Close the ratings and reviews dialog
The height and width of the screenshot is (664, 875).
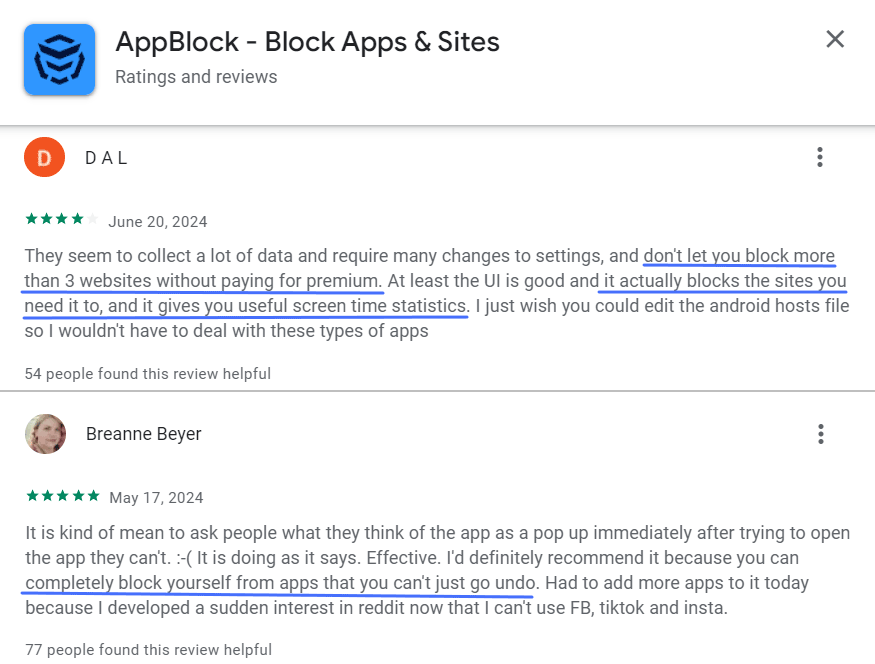coord(835,39)
